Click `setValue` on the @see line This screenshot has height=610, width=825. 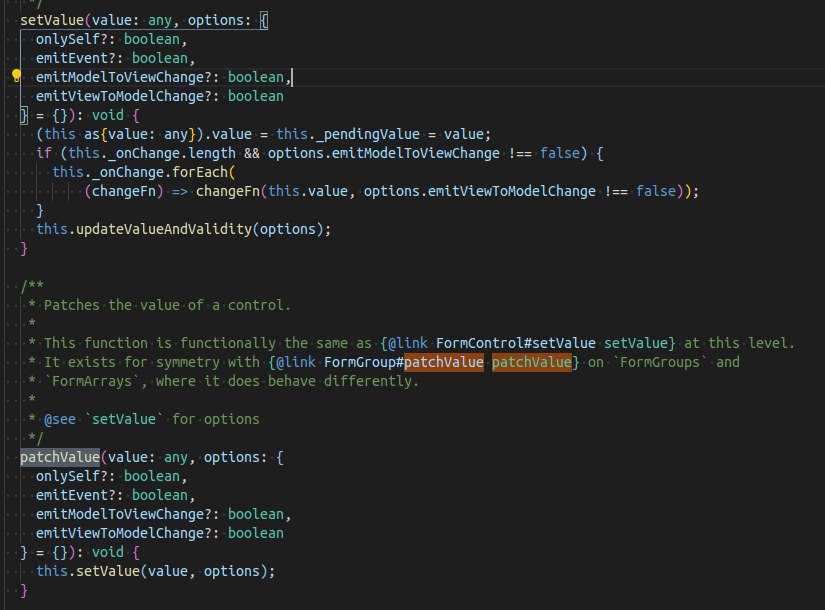pos(124,419)
